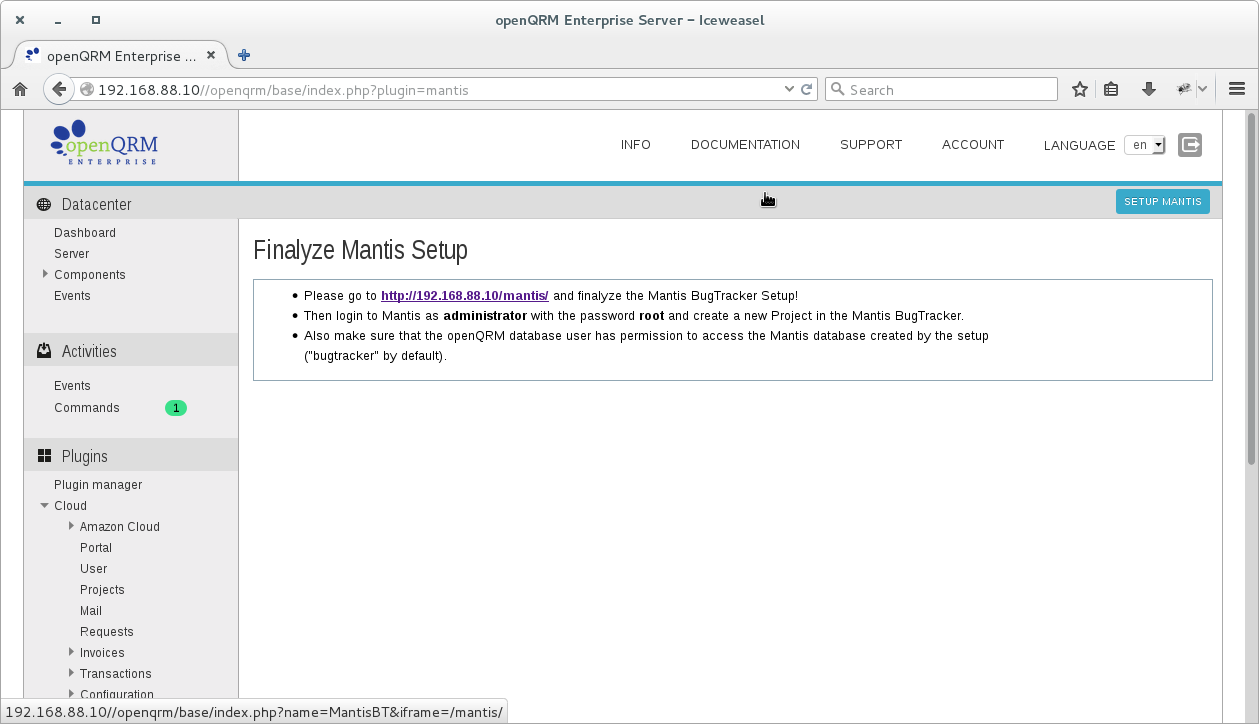The width and height of the screenshot is (1259, 724).
Task: Expand the Amazon Cloud node
Action: pyautogui.click(x=71, y=526)
